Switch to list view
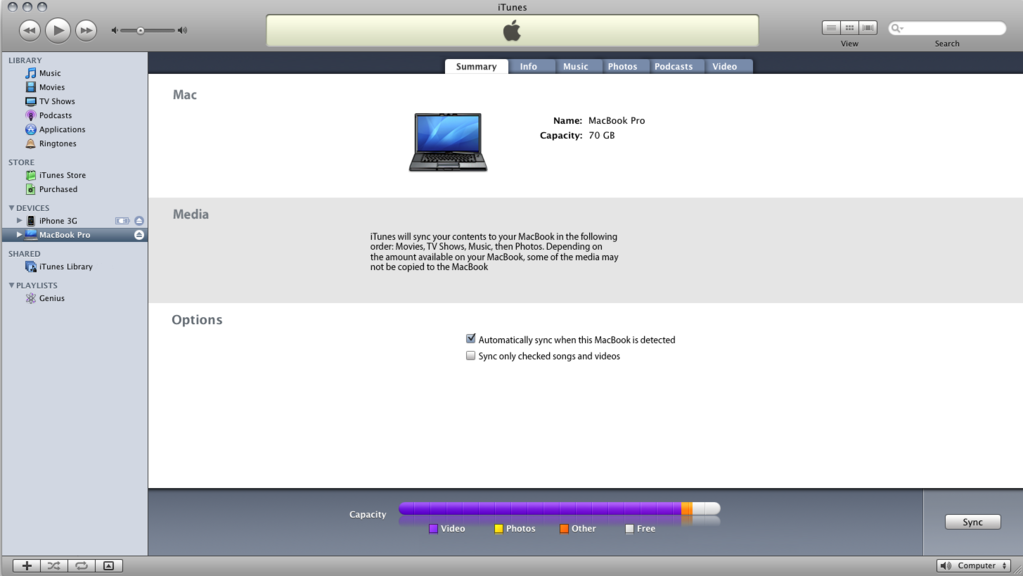 tap(831, 27)
